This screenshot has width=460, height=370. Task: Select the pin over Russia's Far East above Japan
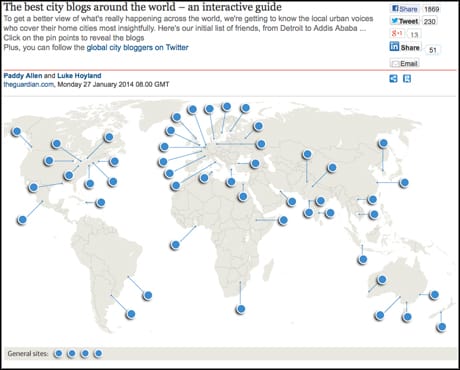click(383, 143)
